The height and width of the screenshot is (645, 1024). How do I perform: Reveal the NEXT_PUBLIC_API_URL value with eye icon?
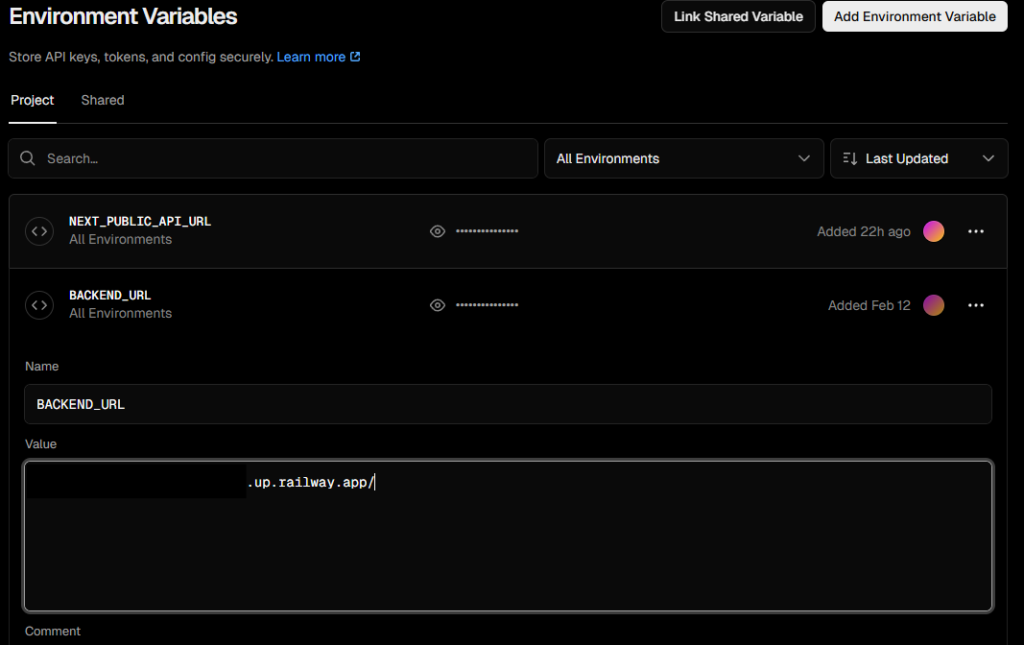[437, 231]
